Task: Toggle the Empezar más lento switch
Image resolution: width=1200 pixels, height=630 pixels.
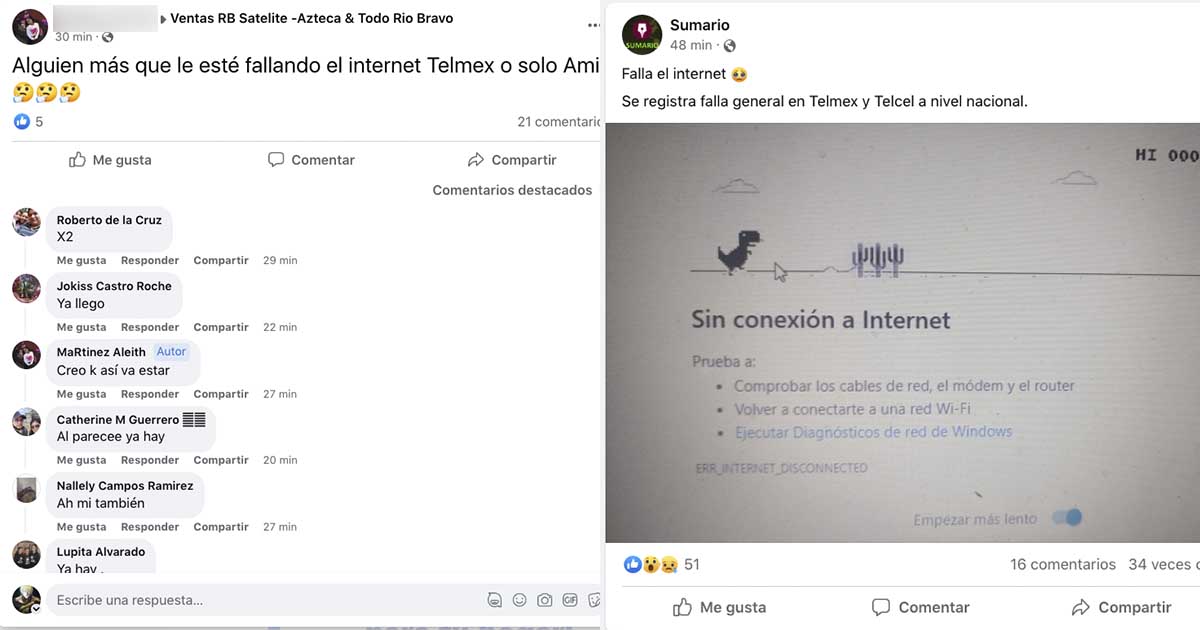Action: point(1068,518)
